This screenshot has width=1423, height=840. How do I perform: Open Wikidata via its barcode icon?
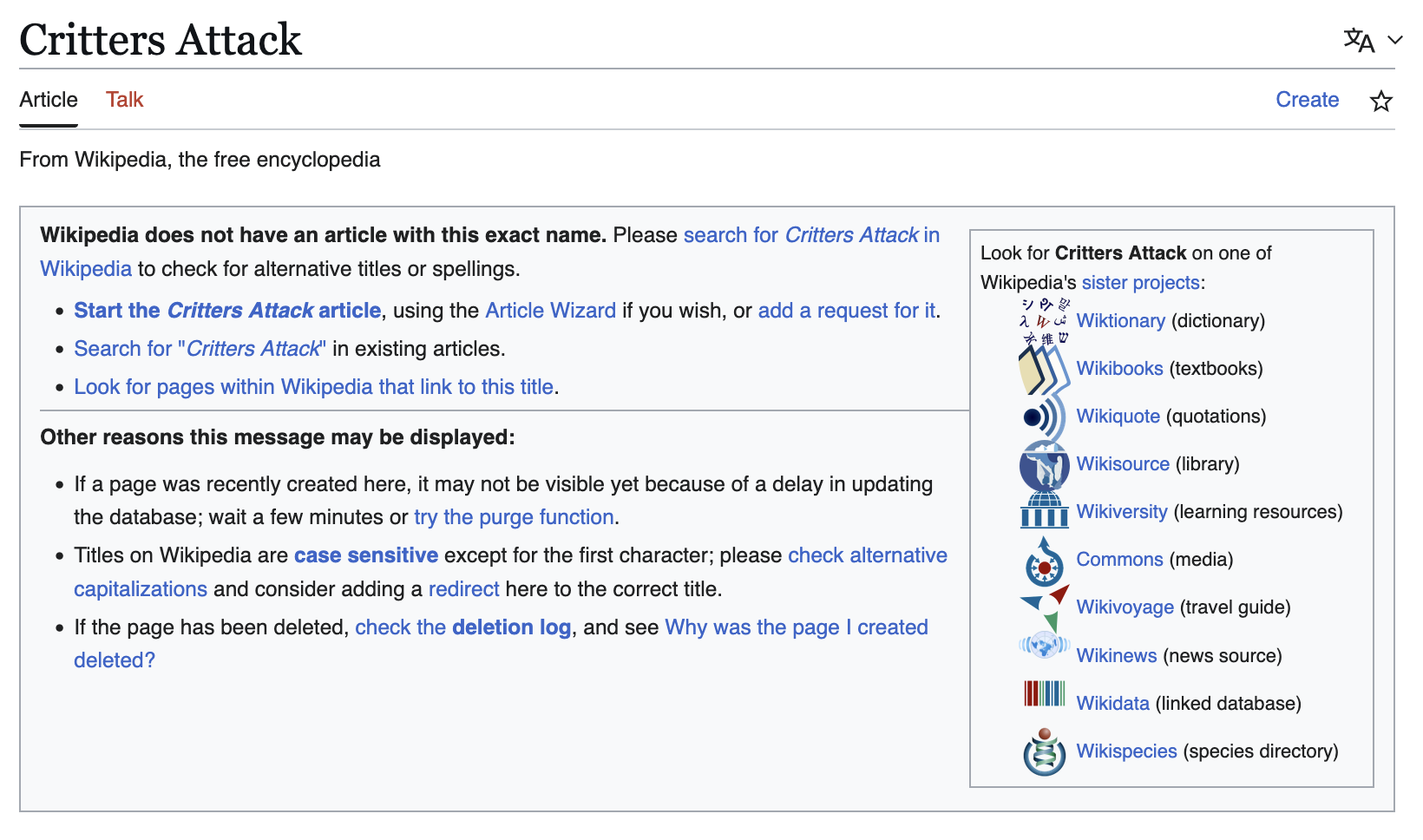[x=1042, y=704]
